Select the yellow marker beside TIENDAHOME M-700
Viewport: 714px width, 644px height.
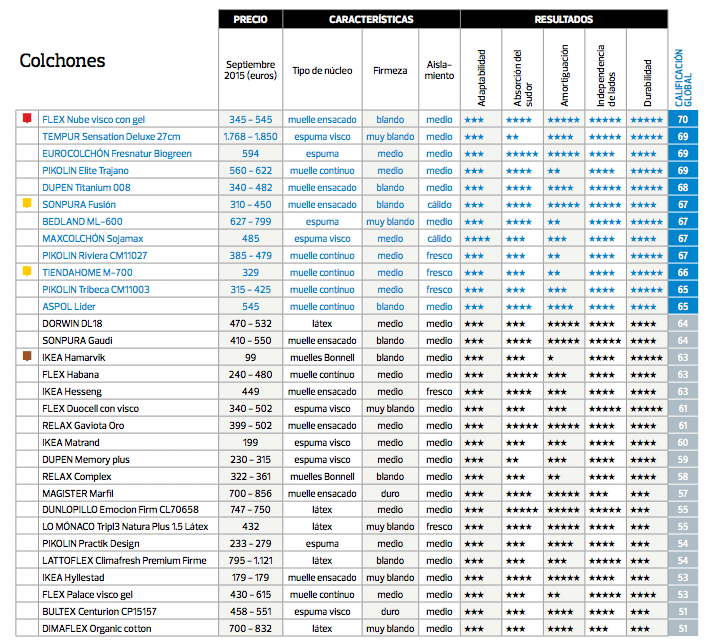[x=27, y=272]
